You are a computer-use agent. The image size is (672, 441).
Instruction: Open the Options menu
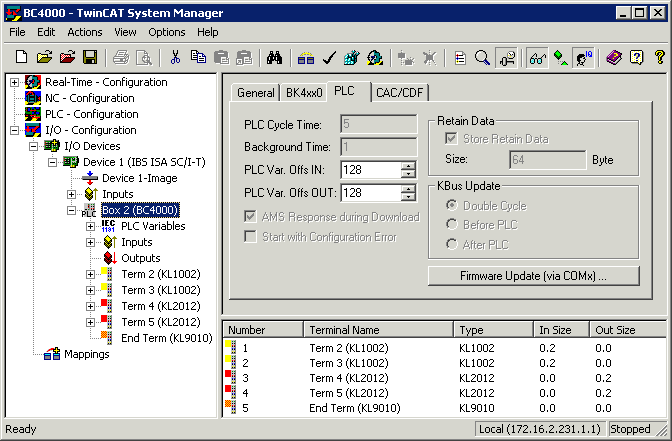click(167, 32)
